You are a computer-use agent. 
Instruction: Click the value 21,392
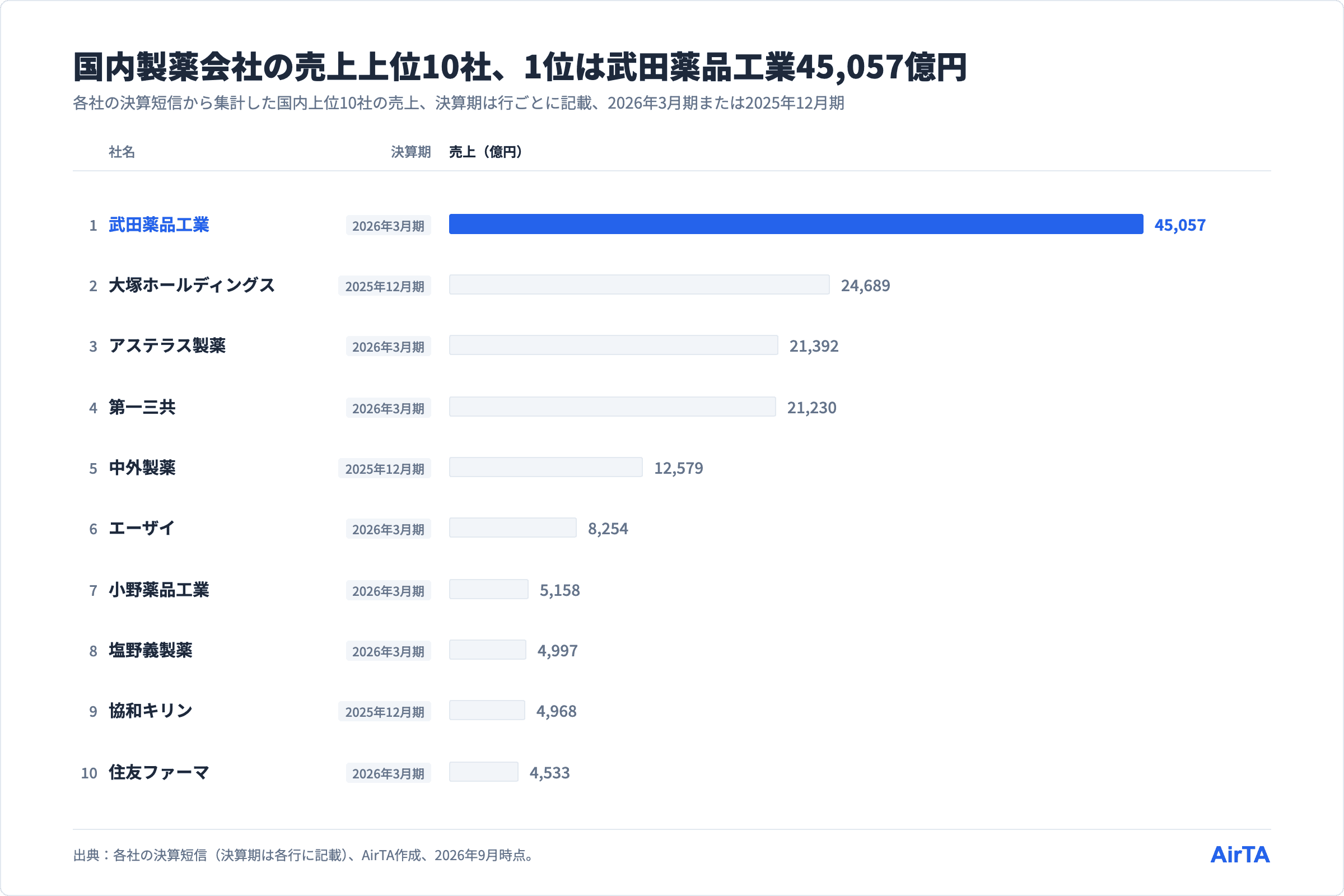point(814,346)
